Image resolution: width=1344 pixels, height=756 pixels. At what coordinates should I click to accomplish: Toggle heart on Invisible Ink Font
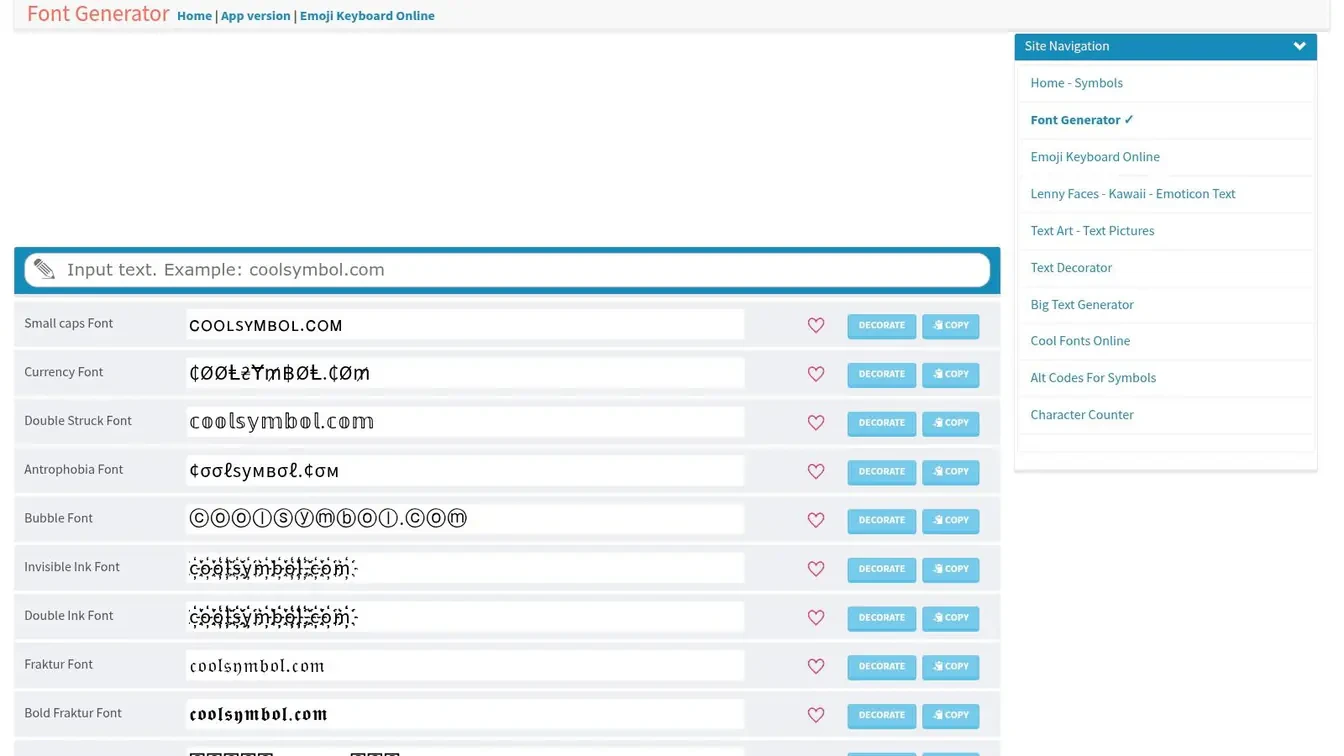click(816, 569)
